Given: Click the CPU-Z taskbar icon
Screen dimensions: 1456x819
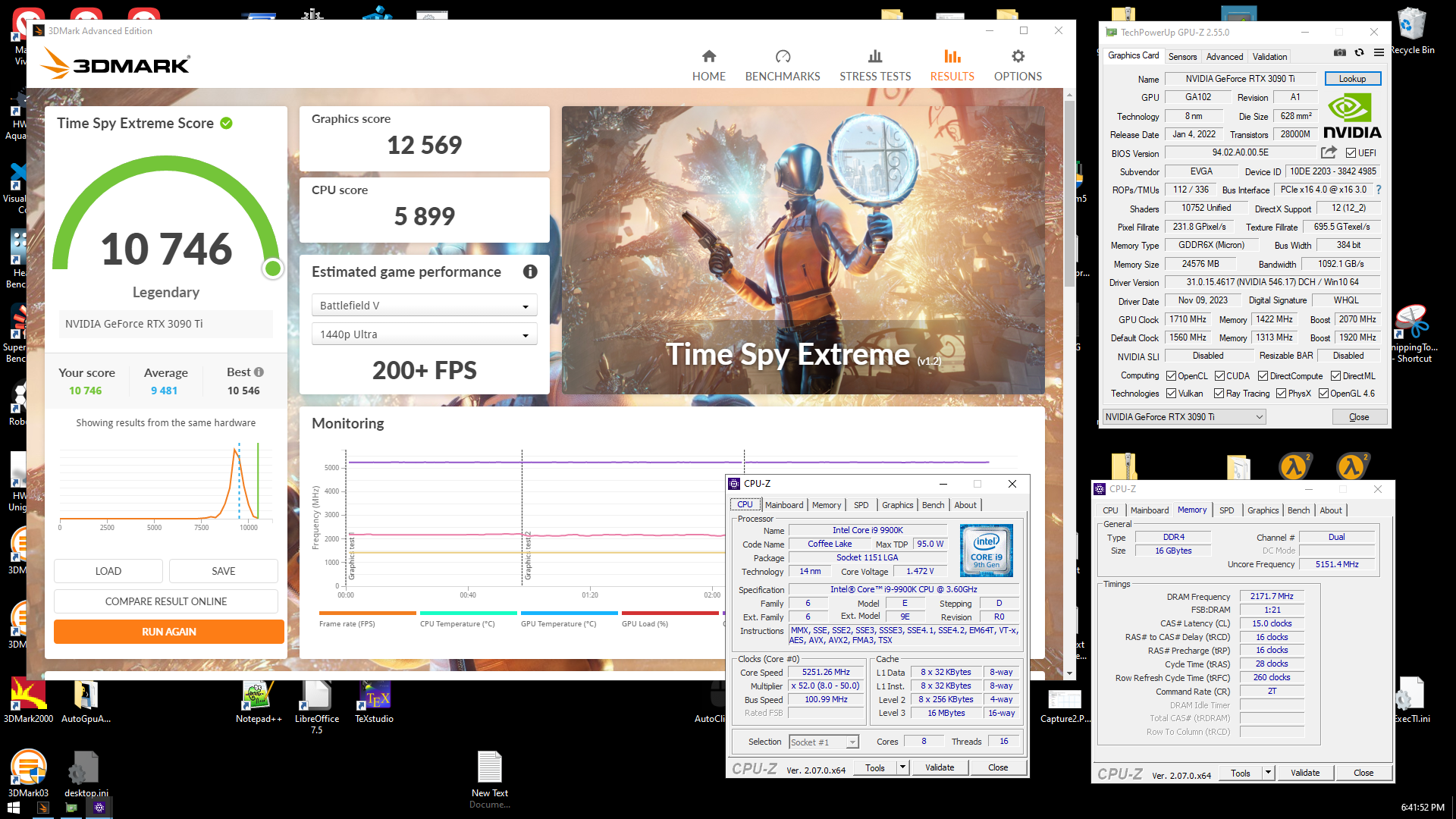Looking at the screenshot, I should [99, 808].
